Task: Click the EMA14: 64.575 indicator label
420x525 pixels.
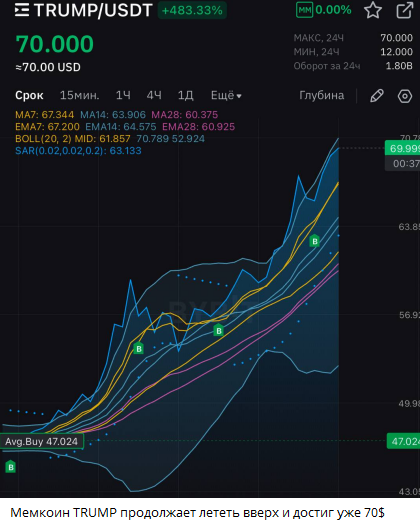Action: pos(121,127)
